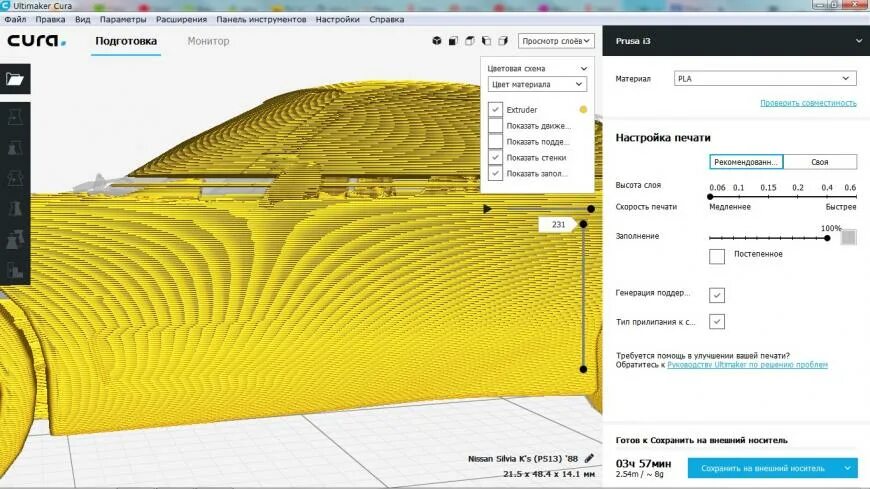Viewport: 870px width, 489px height.
Task: Toggle the Extruder checkbox
Action: [495, 109]
